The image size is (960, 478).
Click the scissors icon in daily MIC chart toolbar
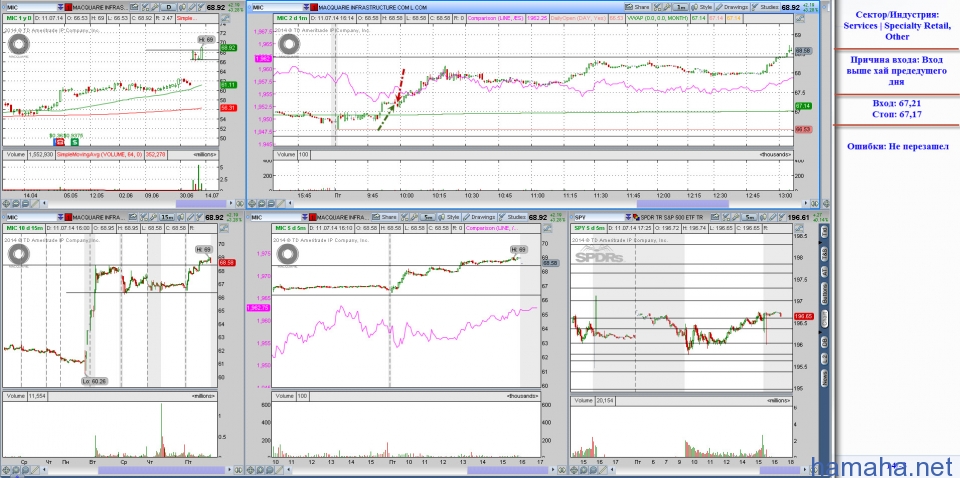pyautogui.click(x=145, y=7)
